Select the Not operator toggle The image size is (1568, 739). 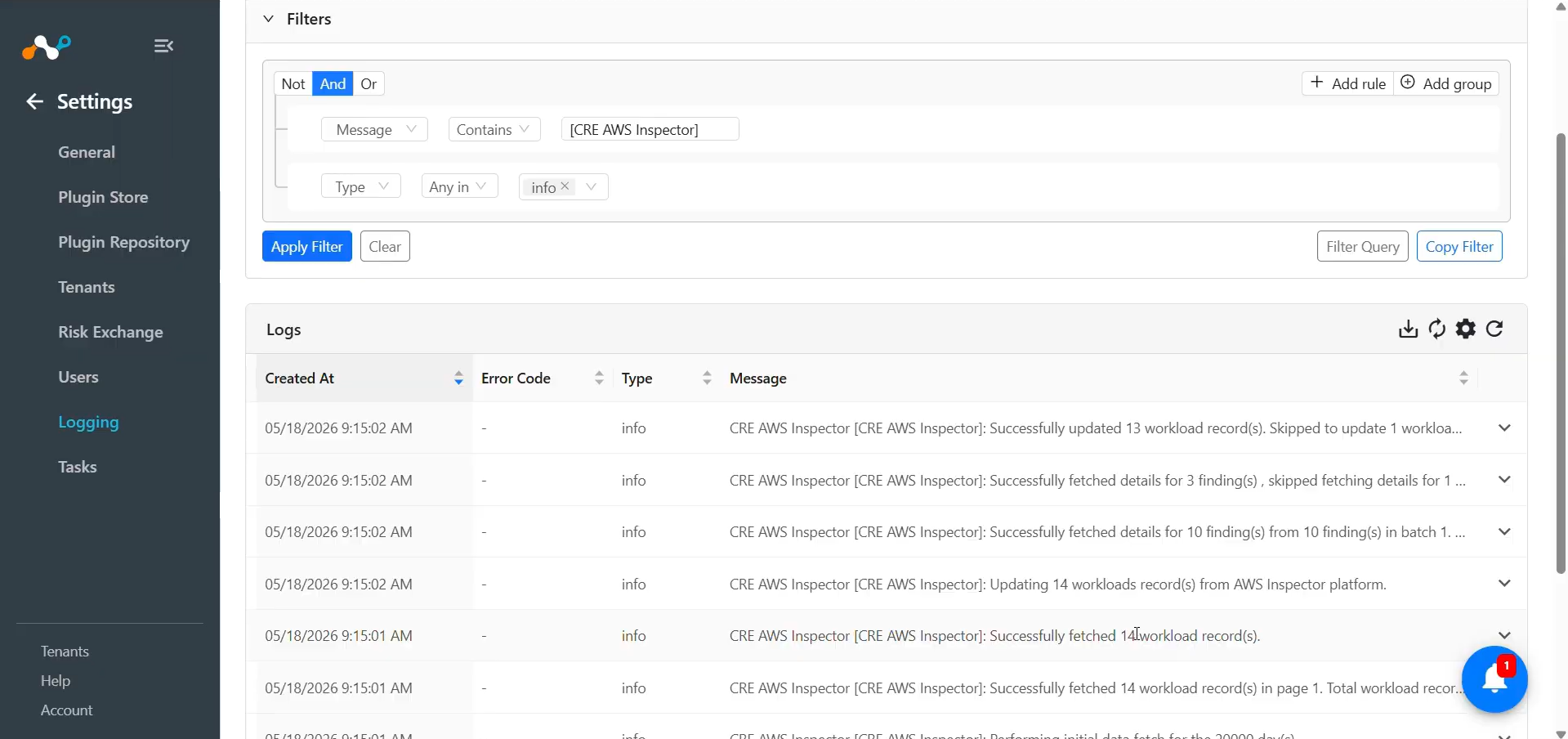coord(293,83)
